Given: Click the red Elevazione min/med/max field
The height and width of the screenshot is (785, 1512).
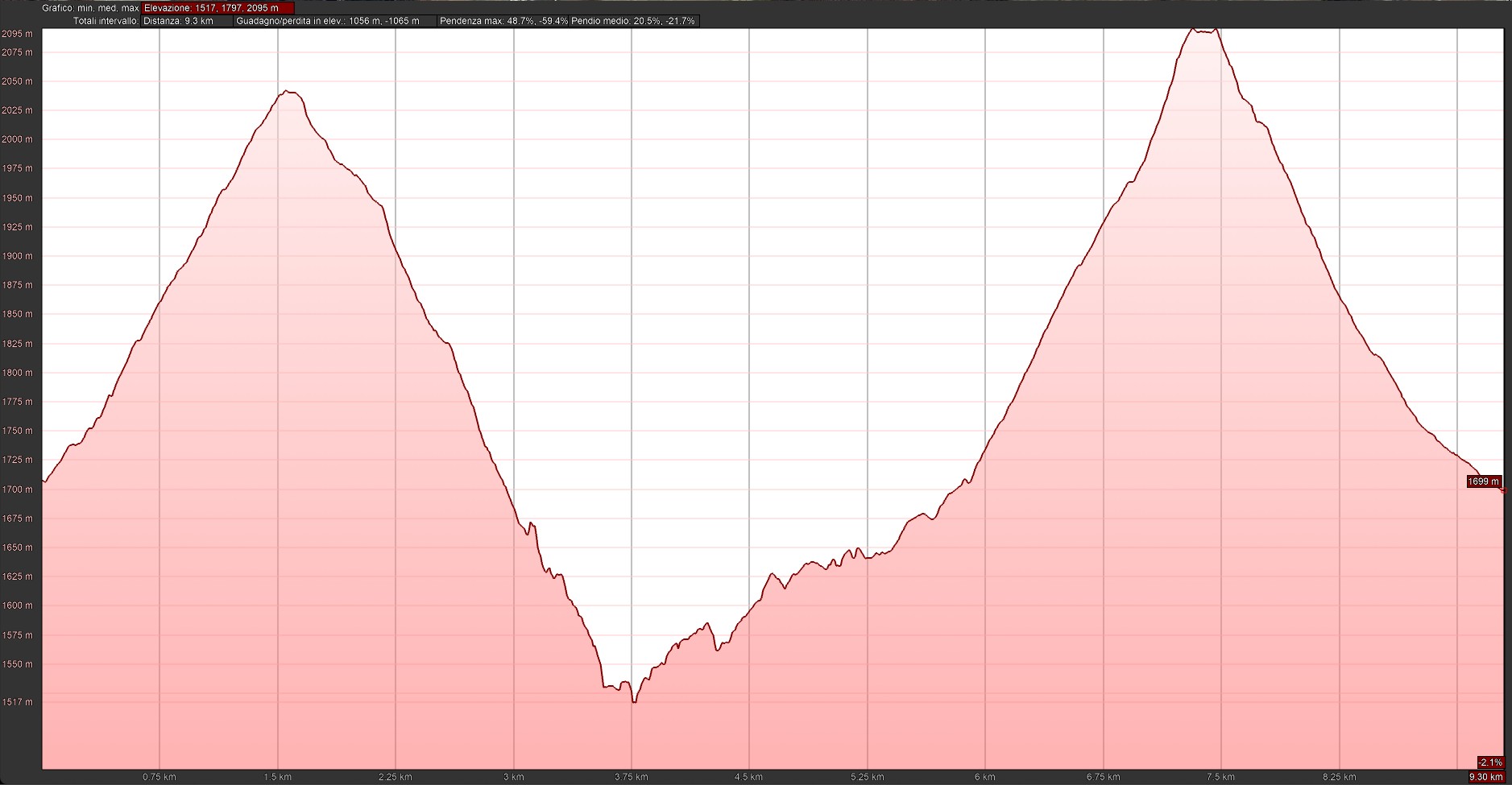Looking at the screenshot, I should (x=217, y=8).
